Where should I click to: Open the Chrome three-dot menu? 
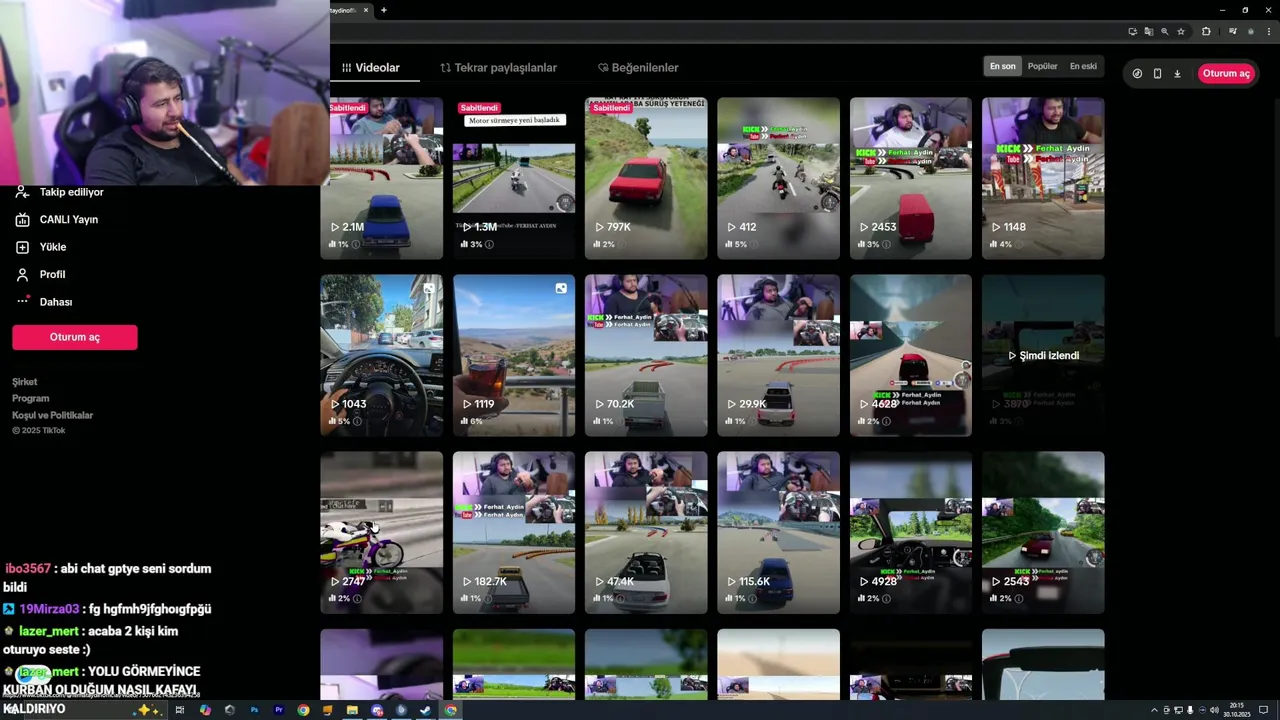point(1269,31)
